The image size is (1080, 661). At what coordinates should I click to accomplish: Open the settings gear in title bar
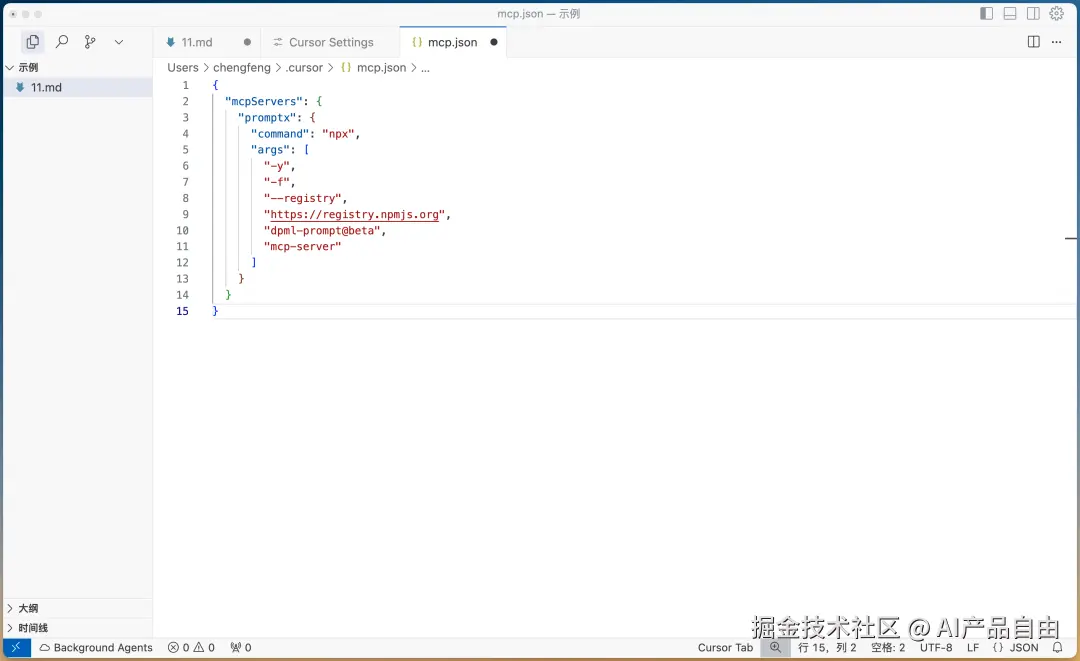[1057, 14]
